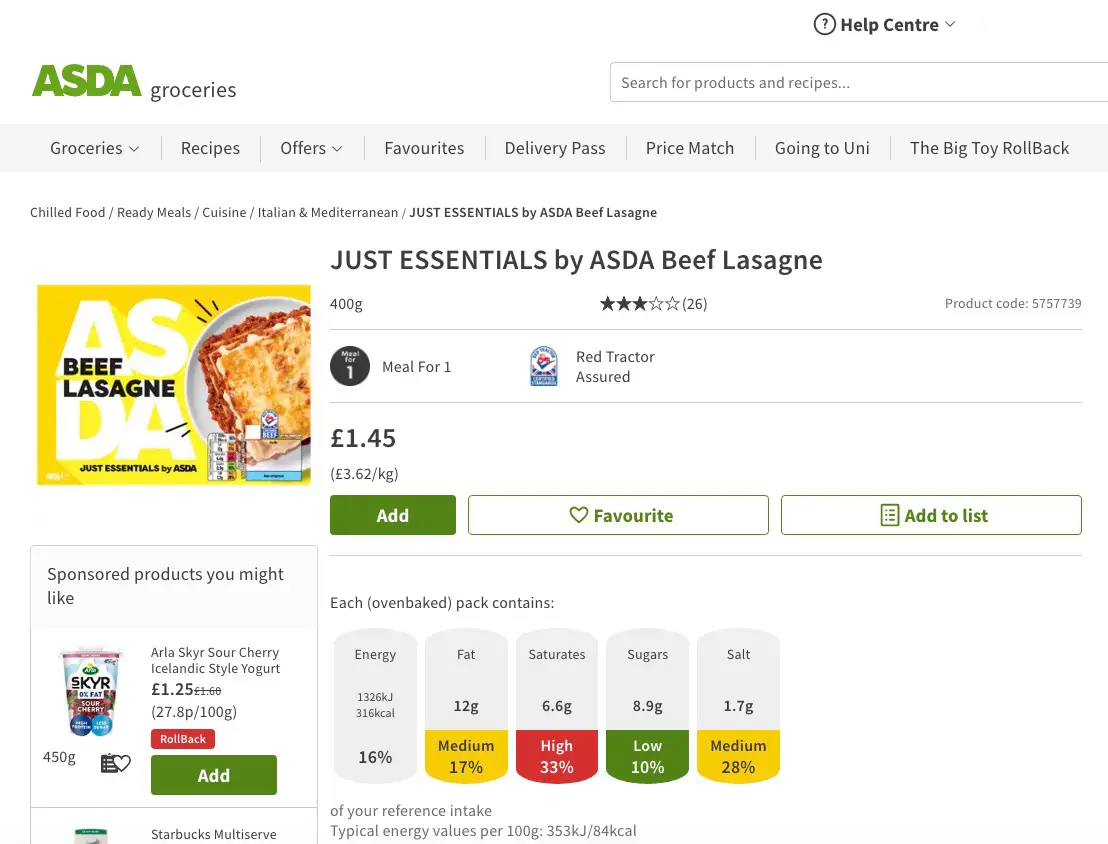Click the Help Centre question mark icon
This screenshot has height=844, width=1108.
coord(824,25)
